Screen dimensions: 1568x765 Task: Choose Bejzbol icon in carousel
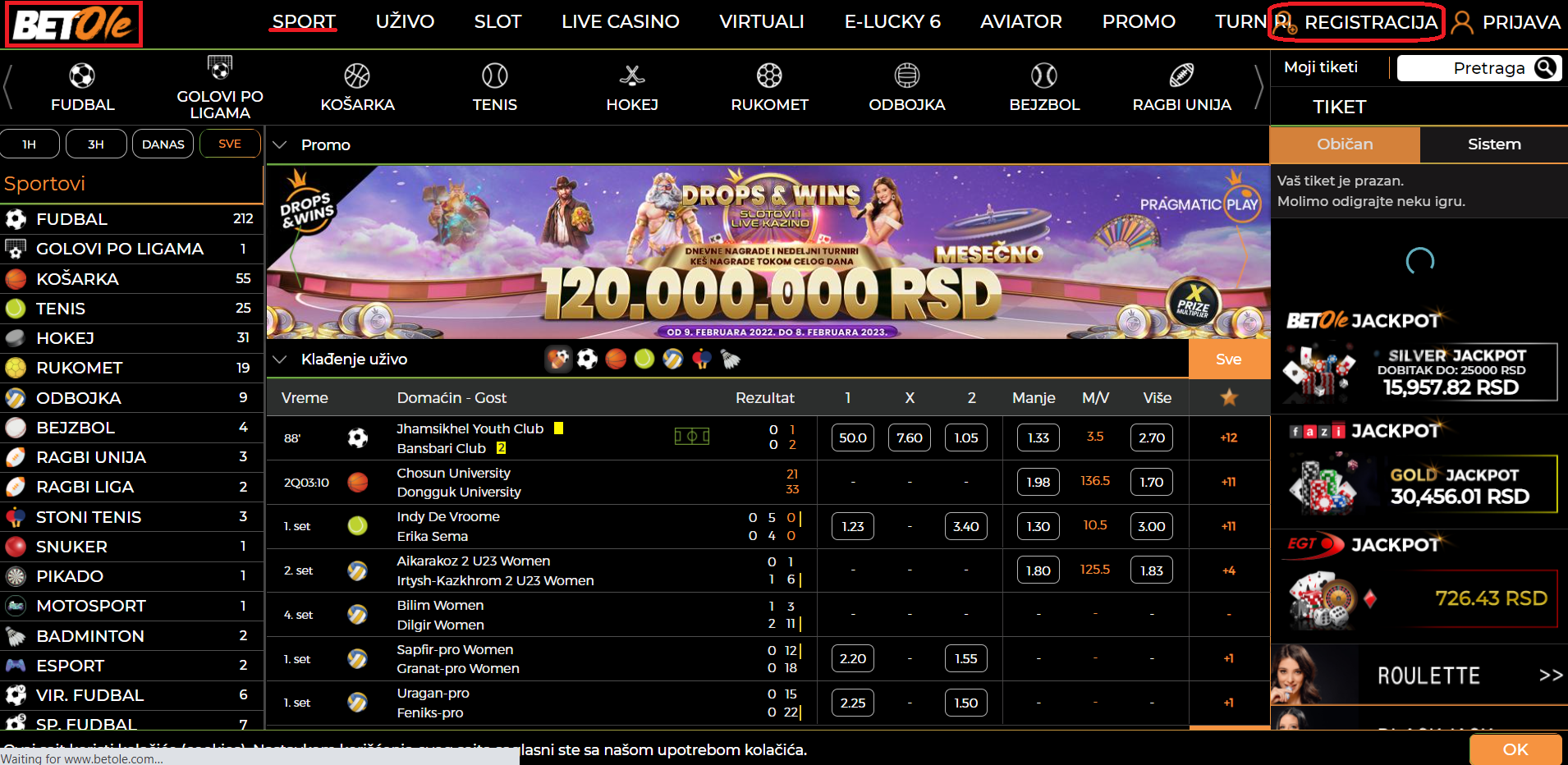tap(1044, 76)
